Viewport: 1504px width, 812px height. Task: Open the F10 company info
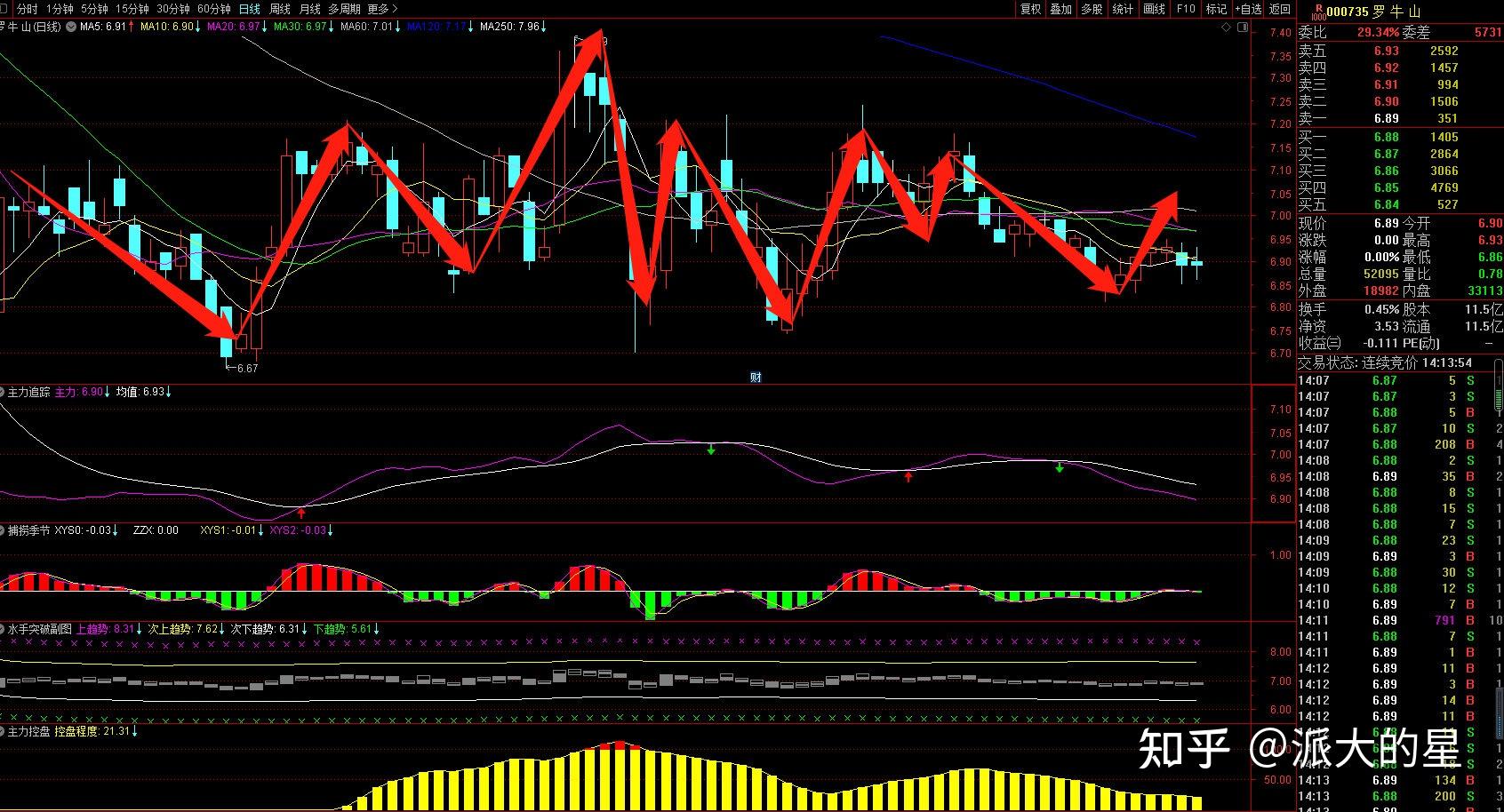(1186, 9)
